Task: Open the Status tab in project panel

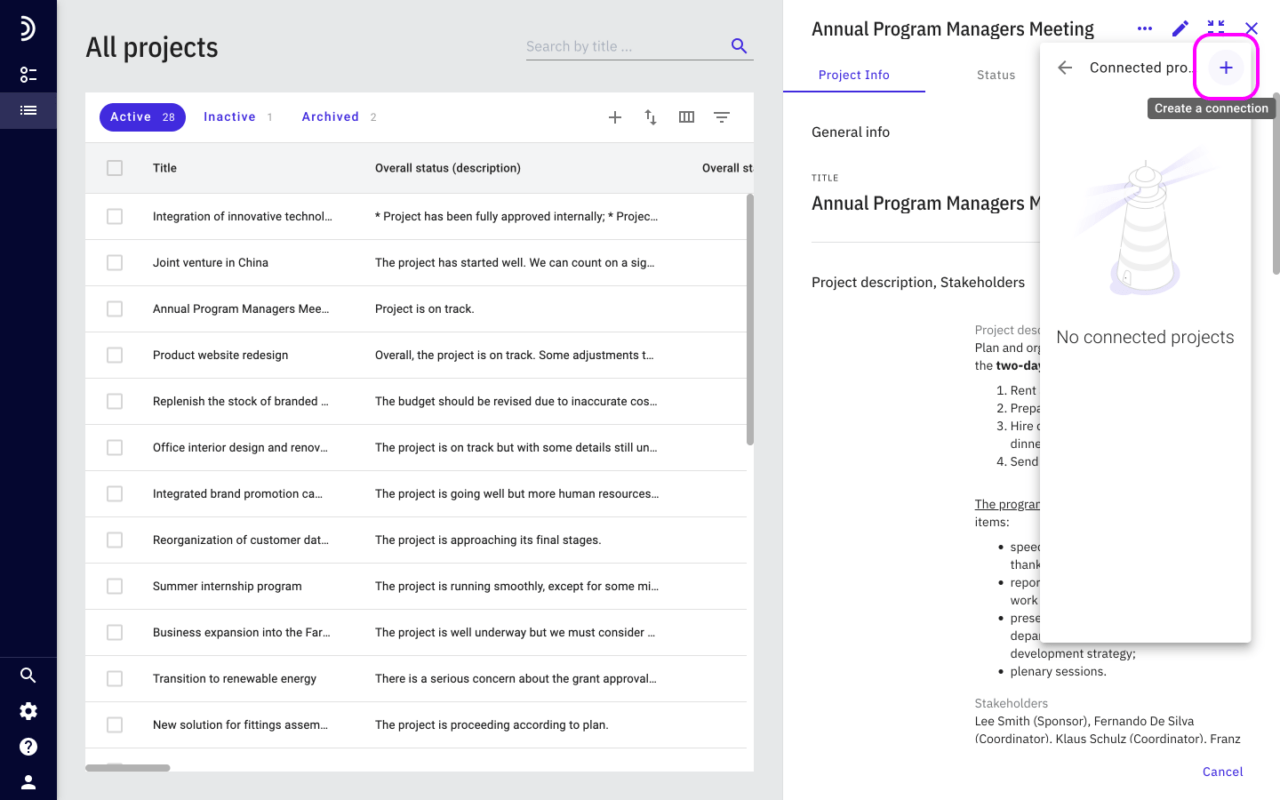Action: pos(996,75)
